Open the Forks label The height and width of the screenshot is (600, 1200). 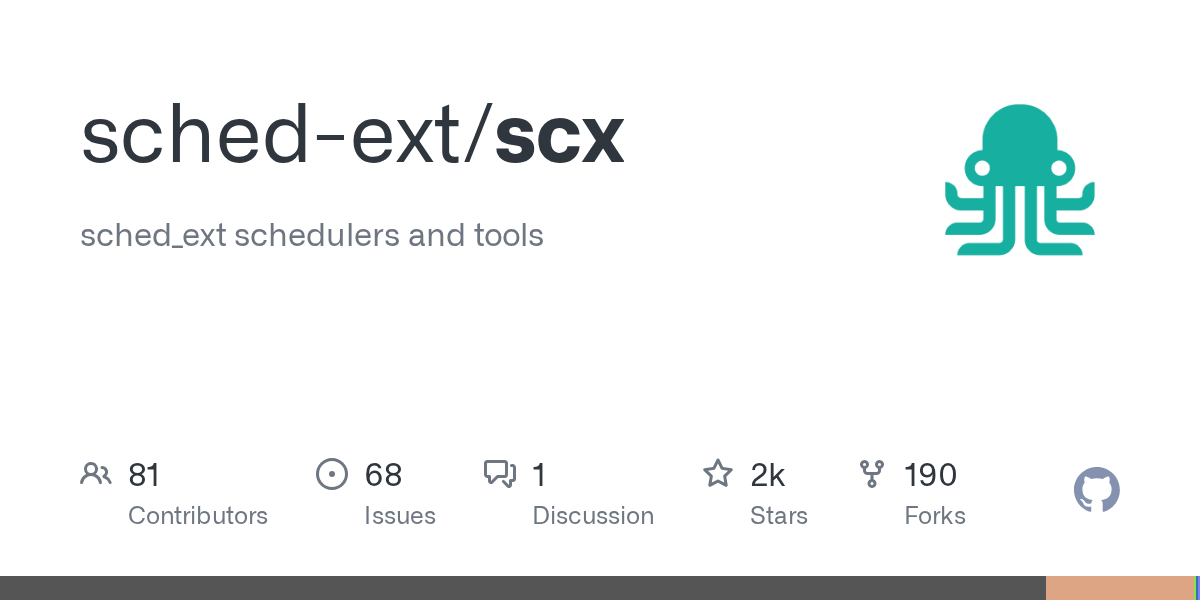[x=935, y=516]
